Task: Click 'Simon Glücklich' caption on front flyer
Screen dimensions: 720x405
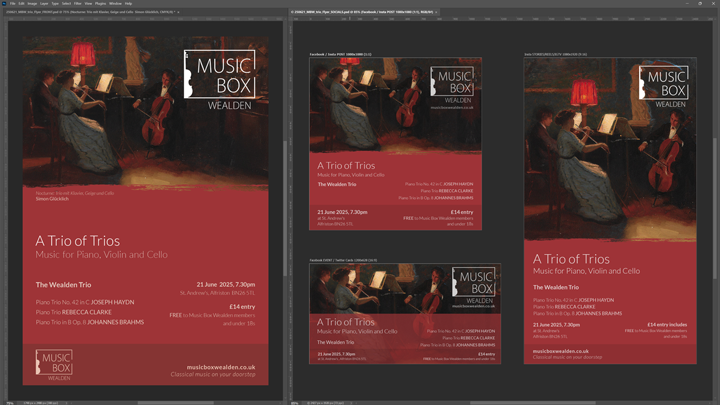Action: [52, 199]
